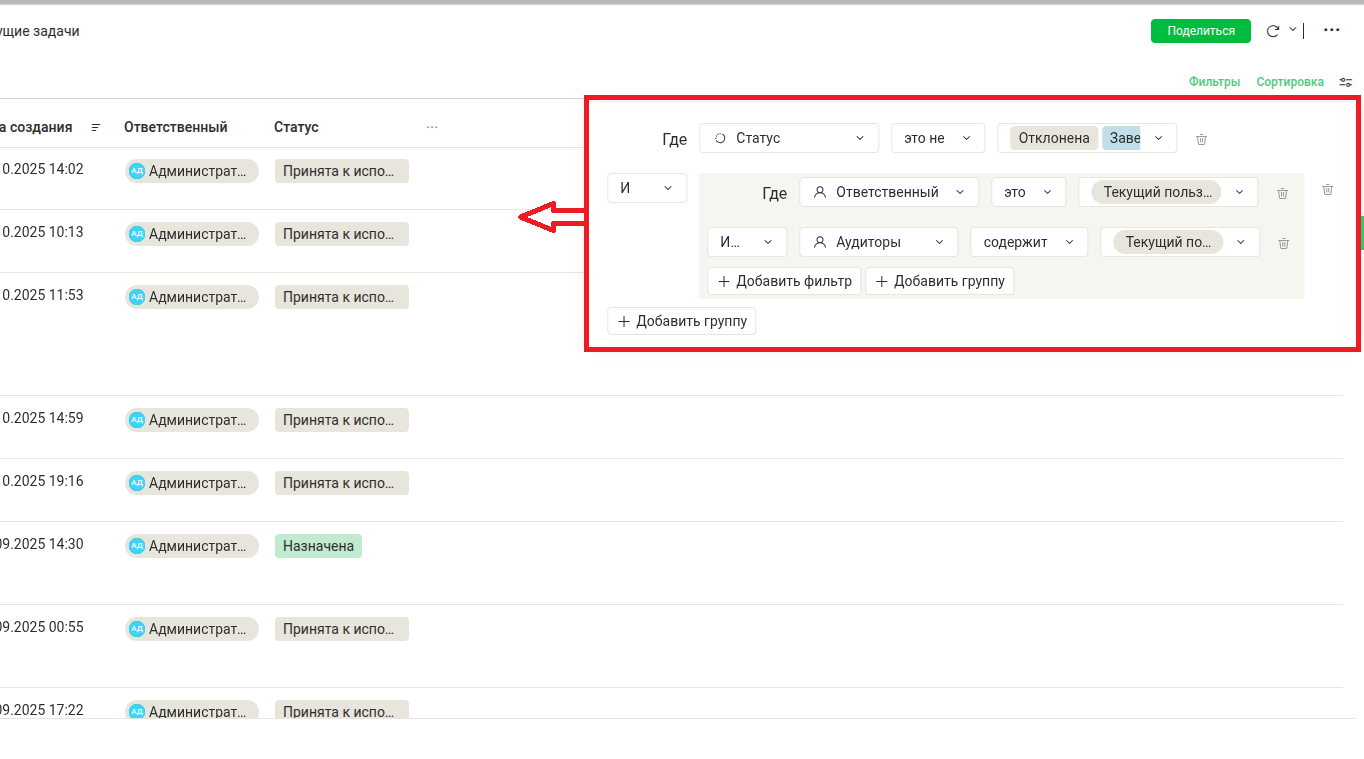Viewport: 1364px width, 759px height.
Task: Click the refresh icon near Поделиться
Action: click(1273, 31)
